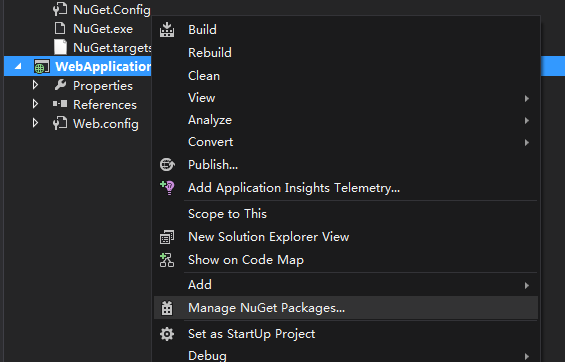The width and height of the screenshot is (565, 362).
Task: Open the View submenu arrow
Action: coord(527,98)
